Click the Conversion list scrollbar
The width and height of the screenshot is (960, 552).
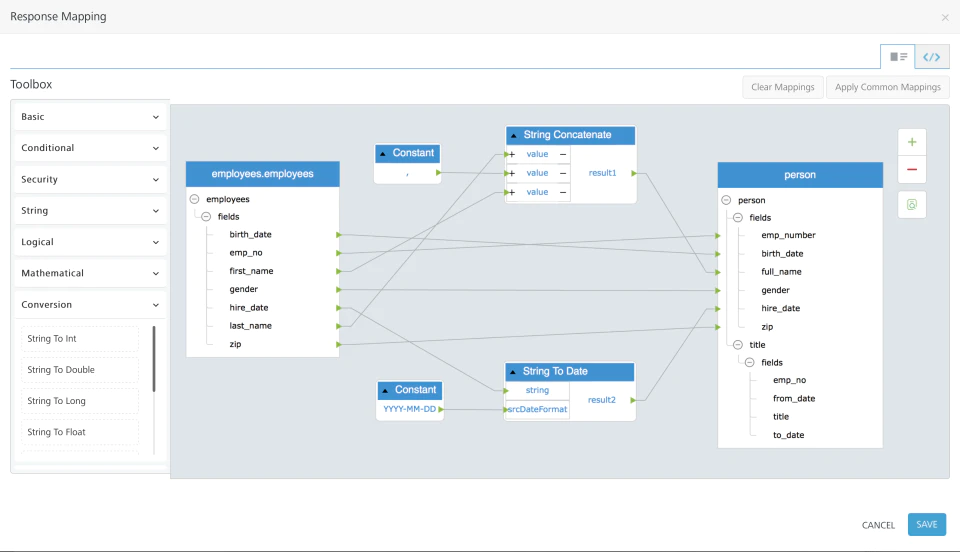154,359
